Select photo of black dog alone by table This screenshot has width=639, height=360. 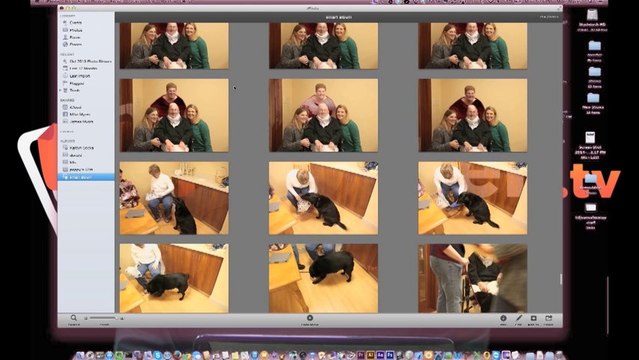coord(324,278)
